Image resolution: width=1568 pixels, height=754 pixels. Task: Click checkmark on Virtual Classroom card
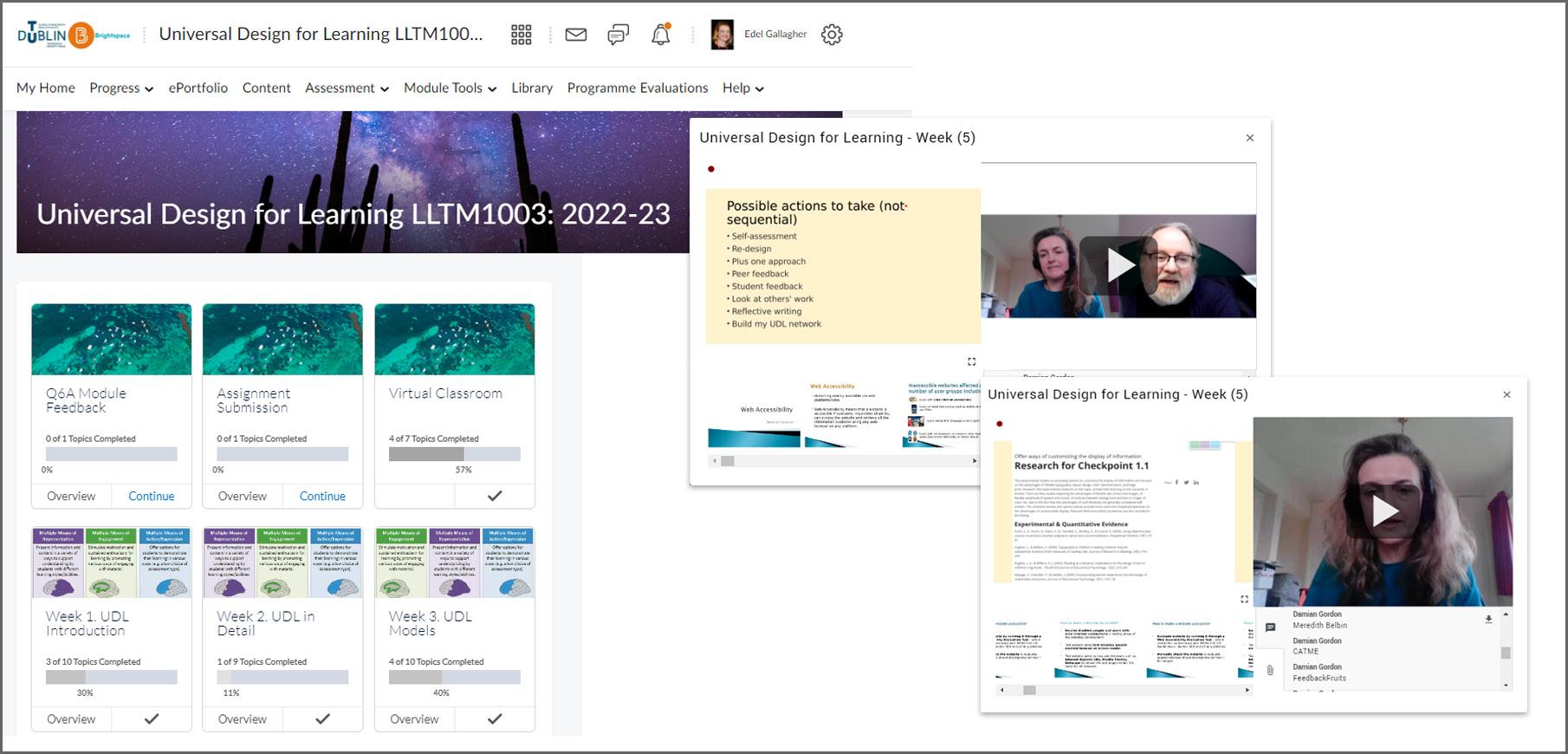(495, 496)
